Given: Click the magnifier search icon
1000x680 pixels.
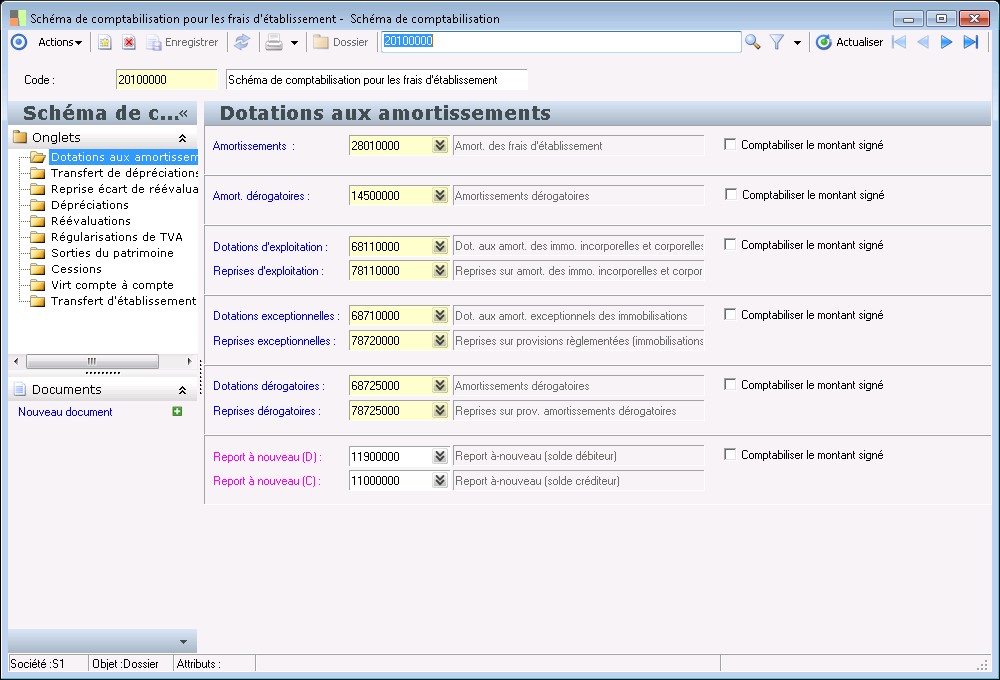Looking at the screenshot, I should click(x=753, y=42).
